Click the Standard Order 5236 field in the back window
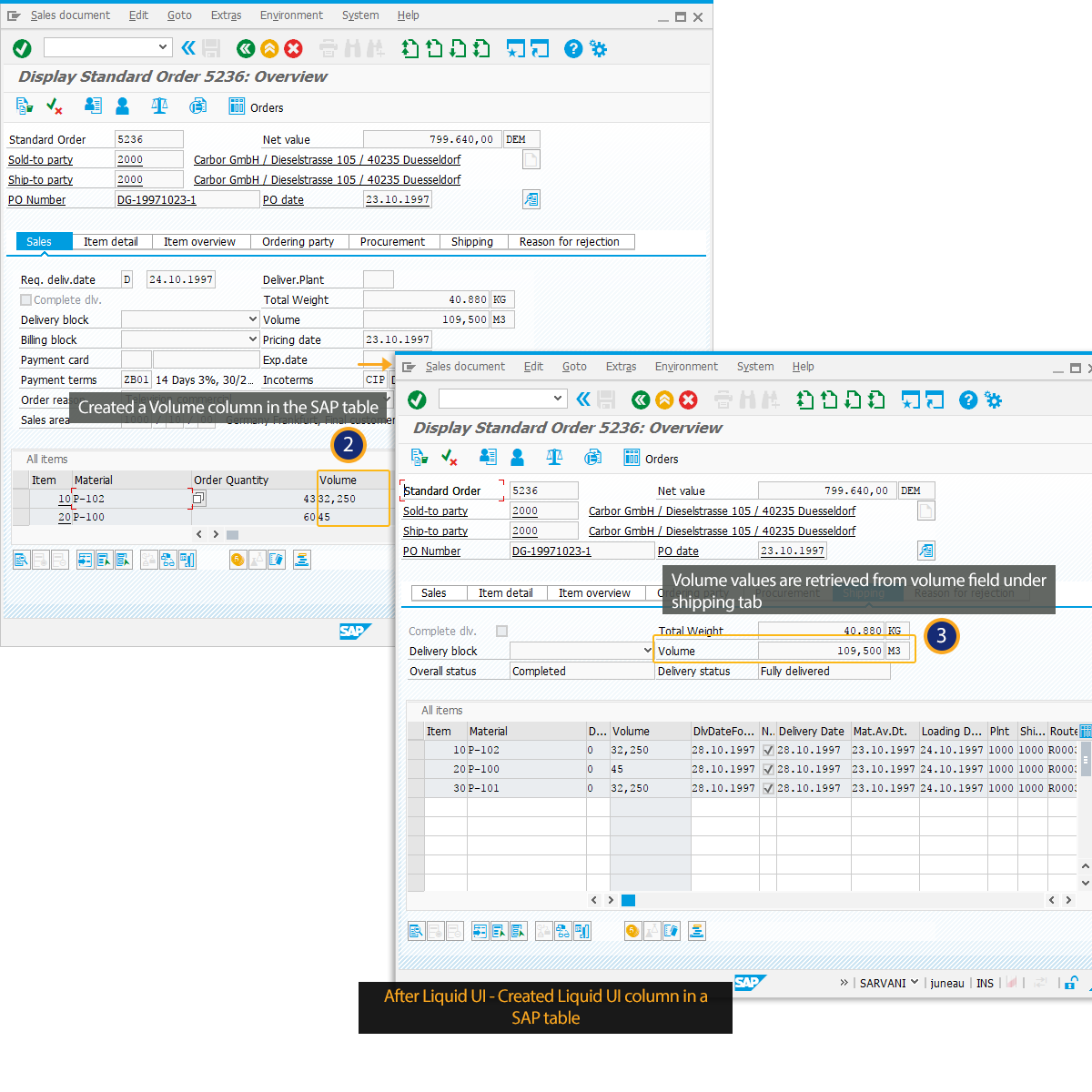Screen dimensions: 1092x1092 (149, 139)
